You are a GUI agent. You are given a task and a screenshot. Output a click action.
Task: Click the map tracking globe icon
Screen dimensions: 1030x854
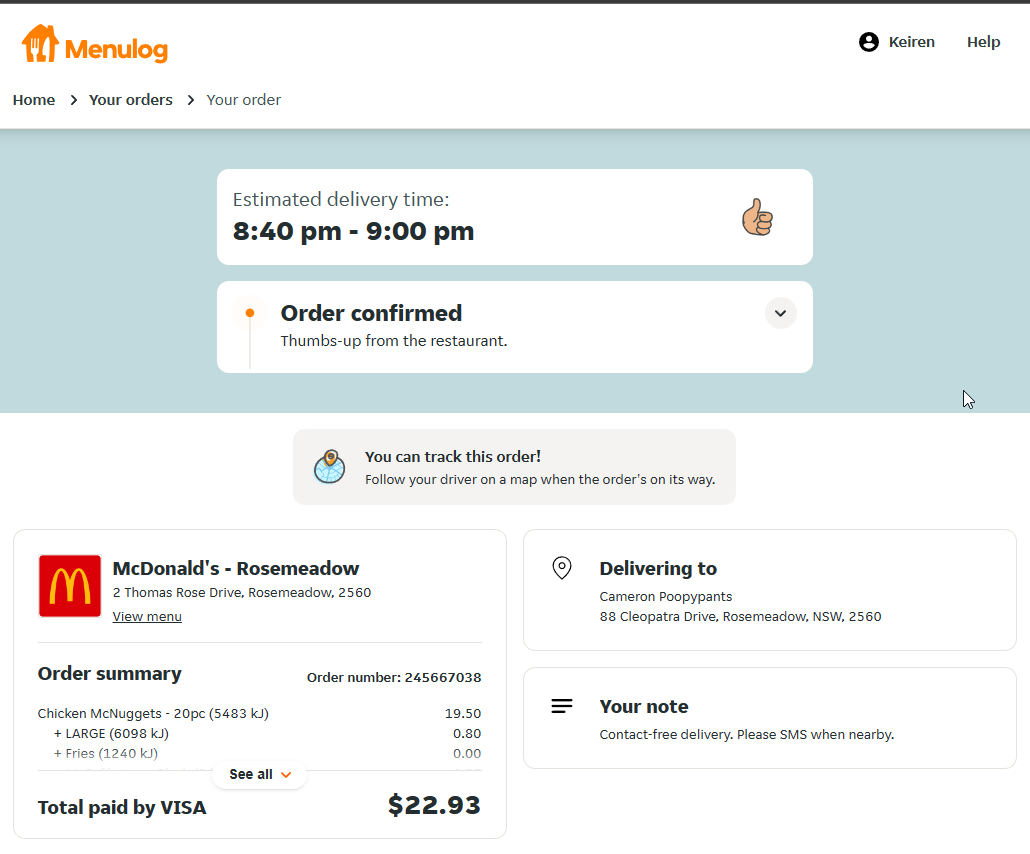pyautogui.click(x=329, y=467)
